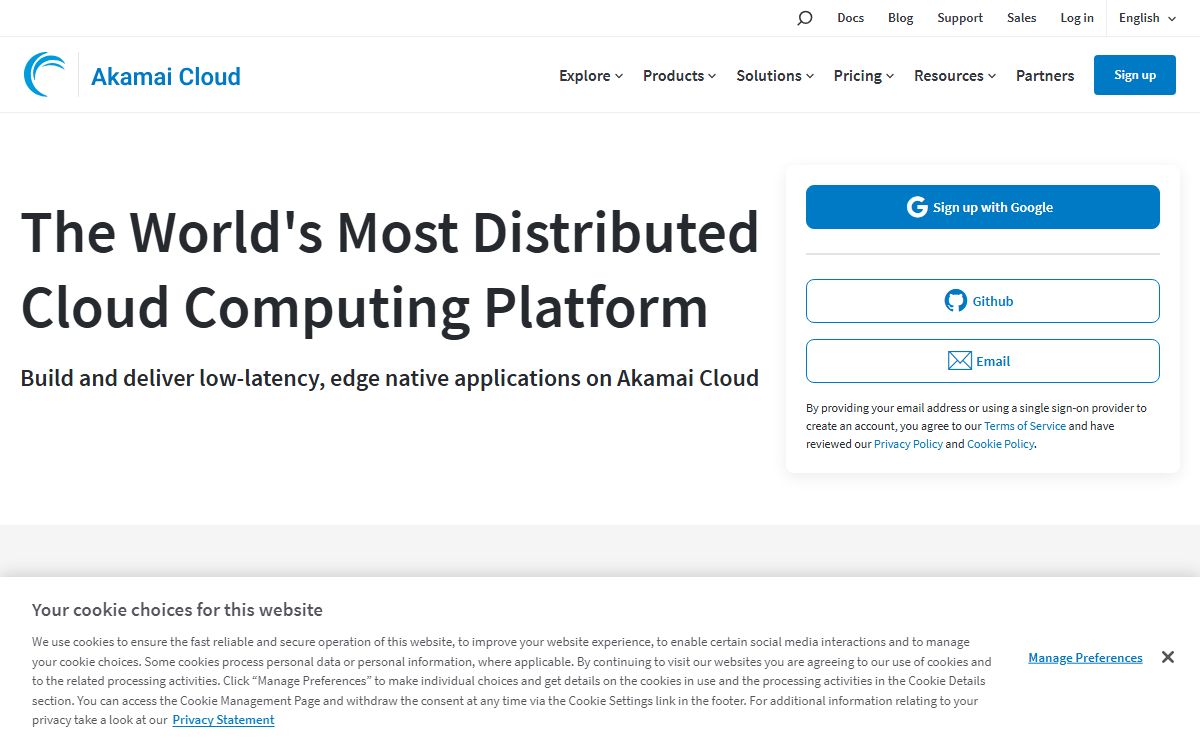Image resolution: width=1200 pixels, height=740 pixels.
Task: Close the cookie banner with X
Action: [1167, 657]
